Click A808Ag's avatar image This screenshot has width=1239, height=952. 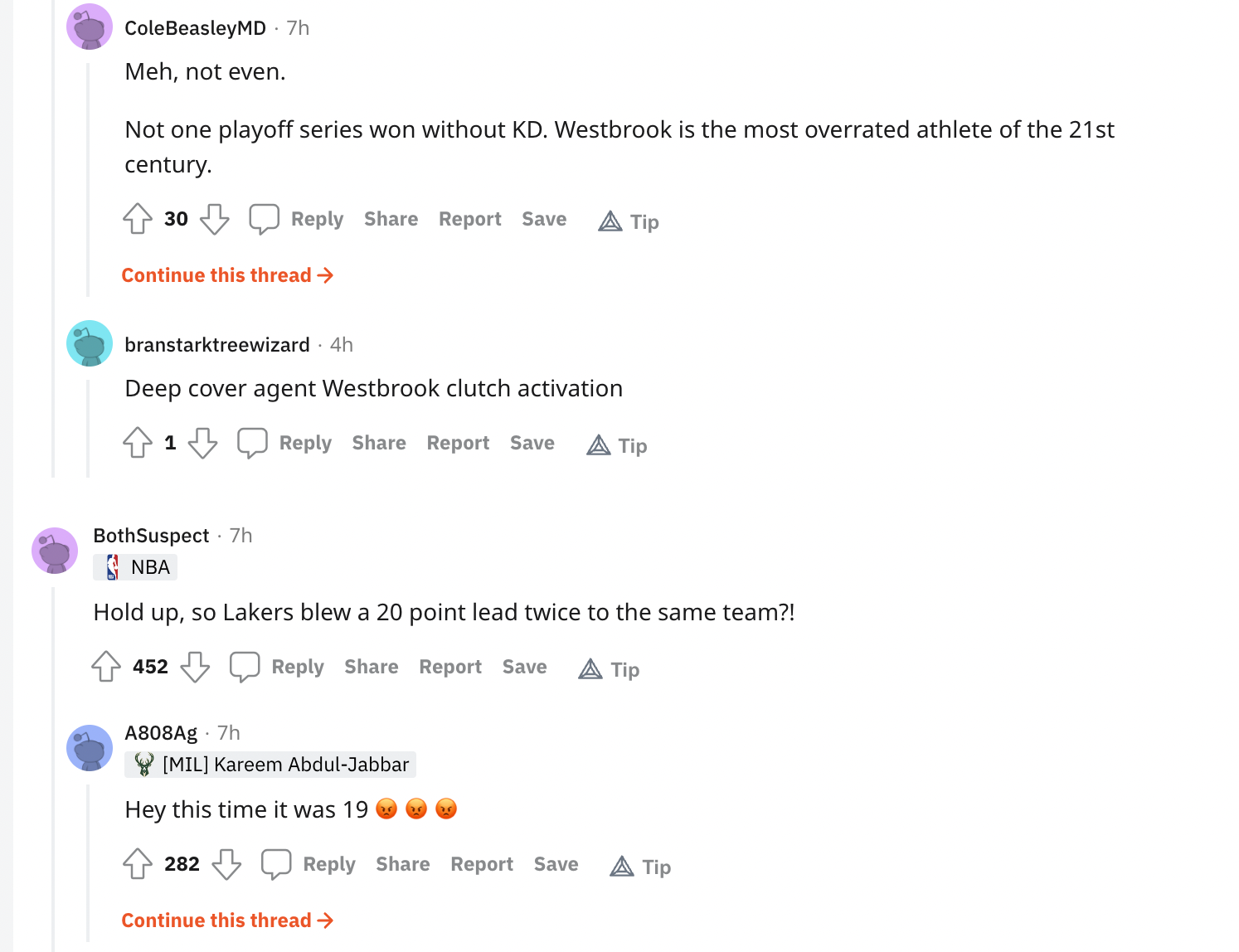(90, 748)
